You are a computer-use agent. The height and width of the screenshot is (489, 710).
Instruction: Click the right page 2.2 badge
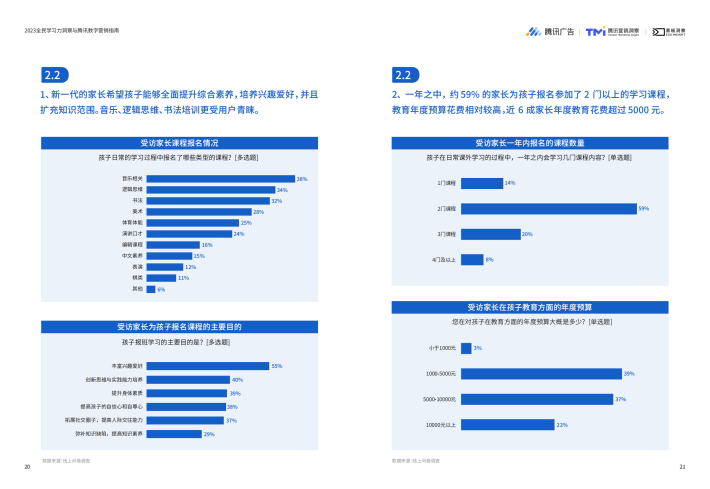point(405,75)
